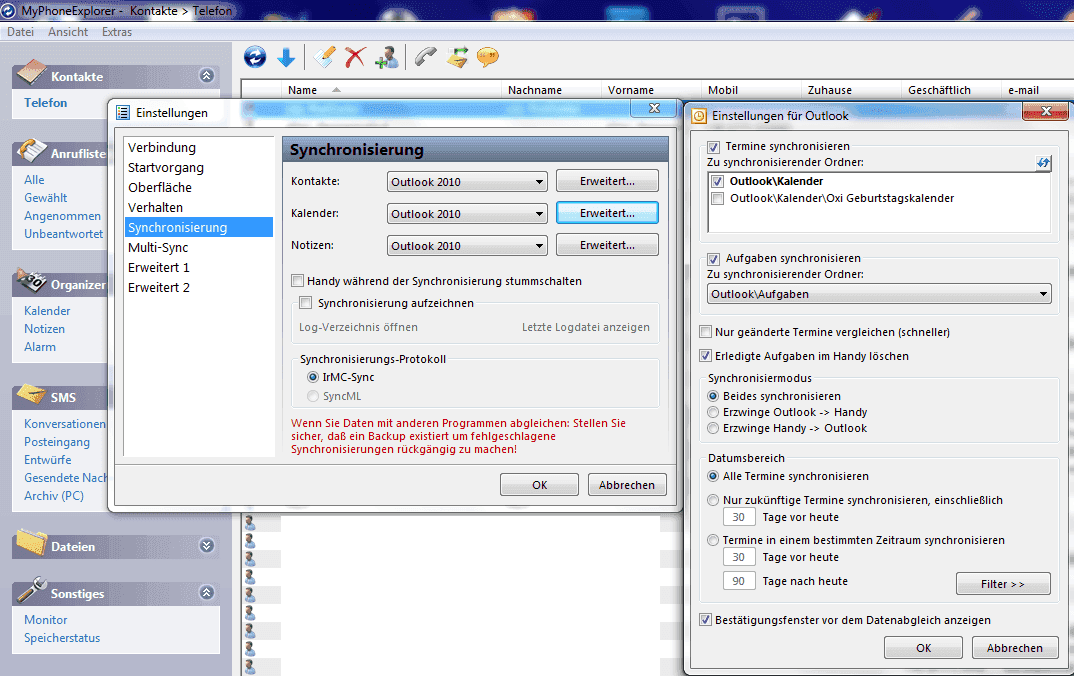Click Erweitert button for Kontakte
The height and width of the screenshot is (676, 1074).
pyautogui.click(x=607, y=181)
